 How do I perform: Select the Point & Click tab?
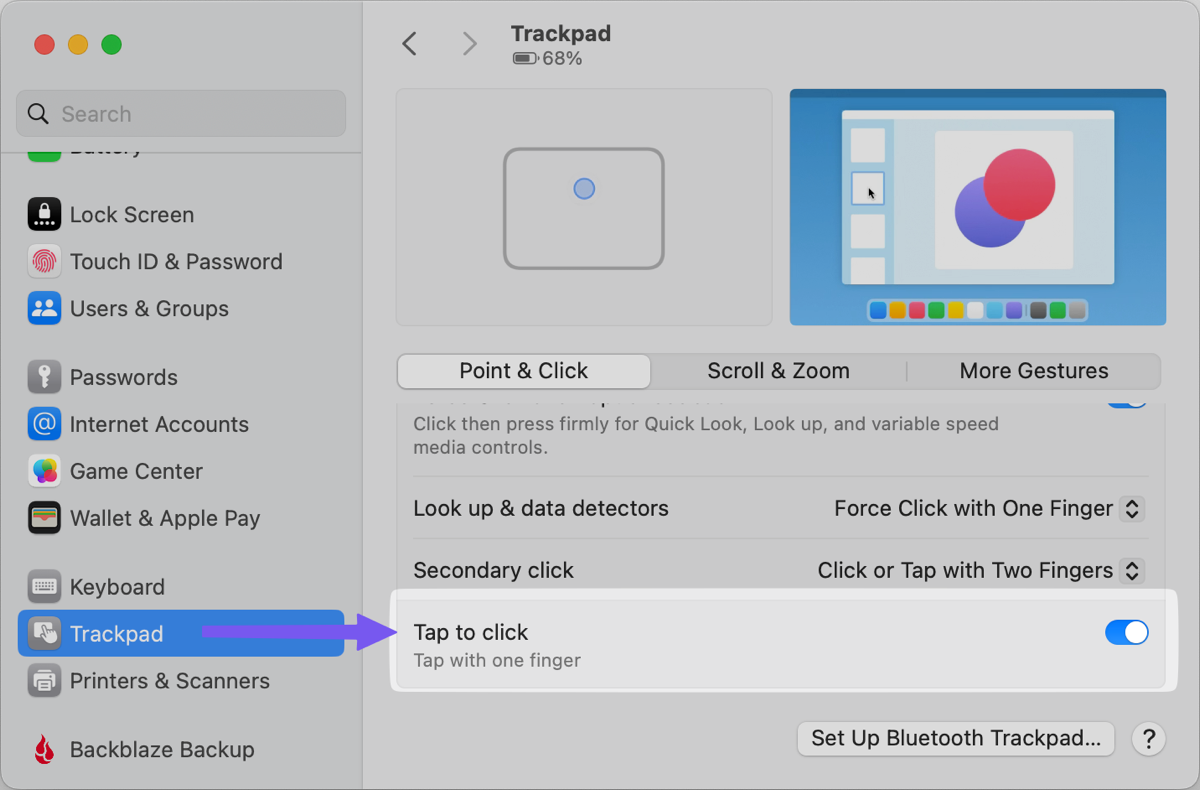(x=523, y=371)
